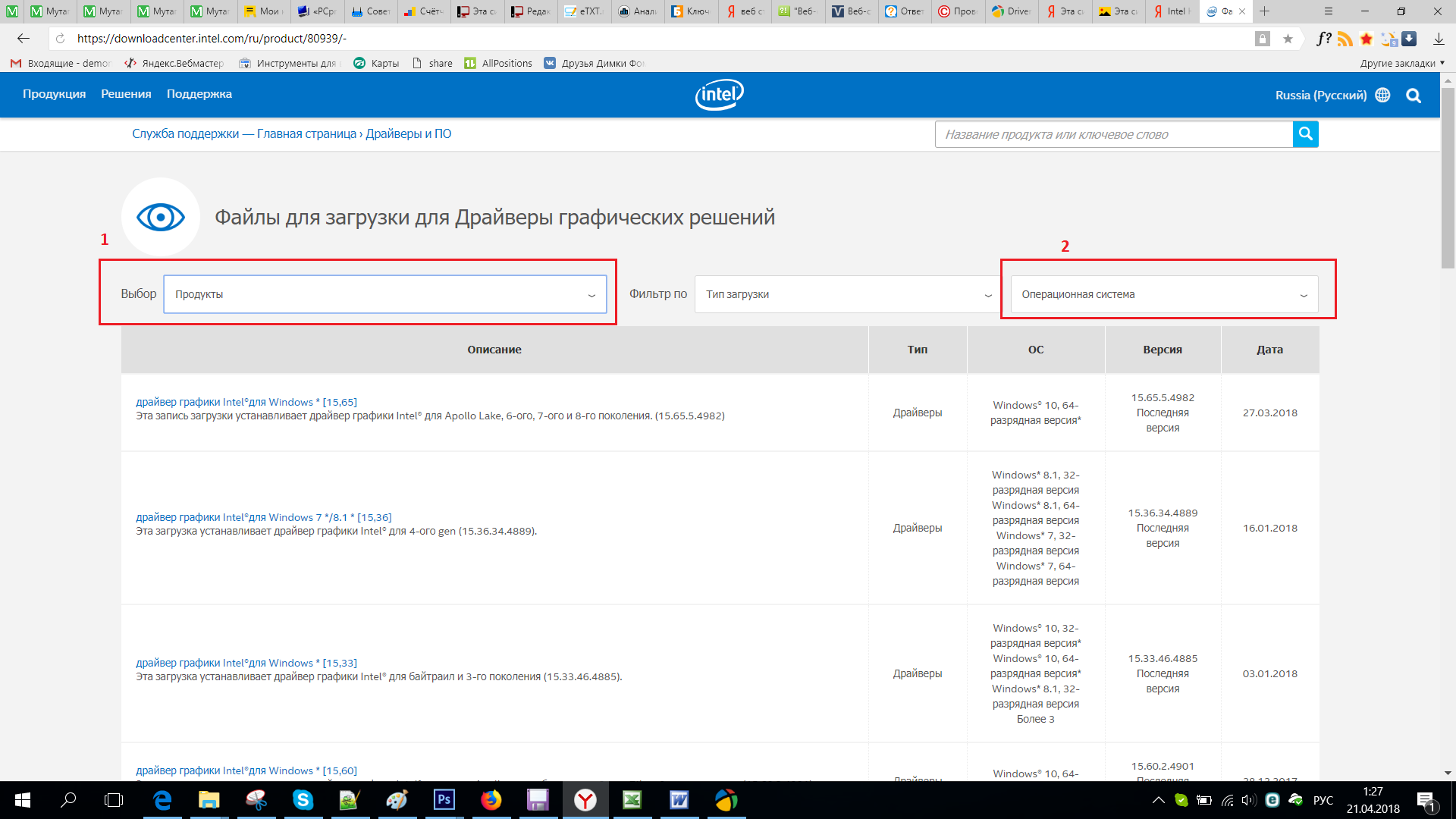This screenshot has height=819, width=1456.
Task: Open Firefox from taskbar
Action: coord(491,800)
